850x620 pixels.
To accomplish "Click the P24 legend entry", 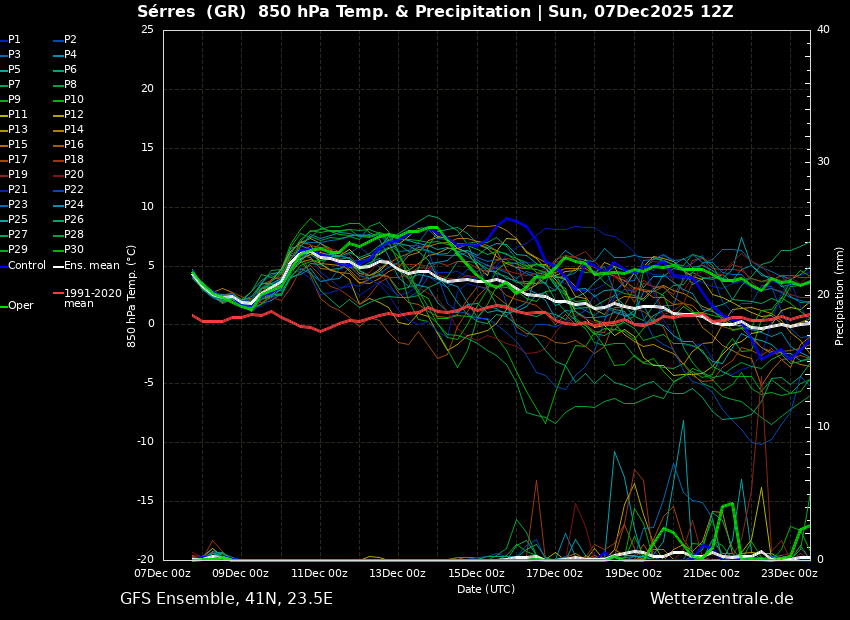I will coord(73,205).
